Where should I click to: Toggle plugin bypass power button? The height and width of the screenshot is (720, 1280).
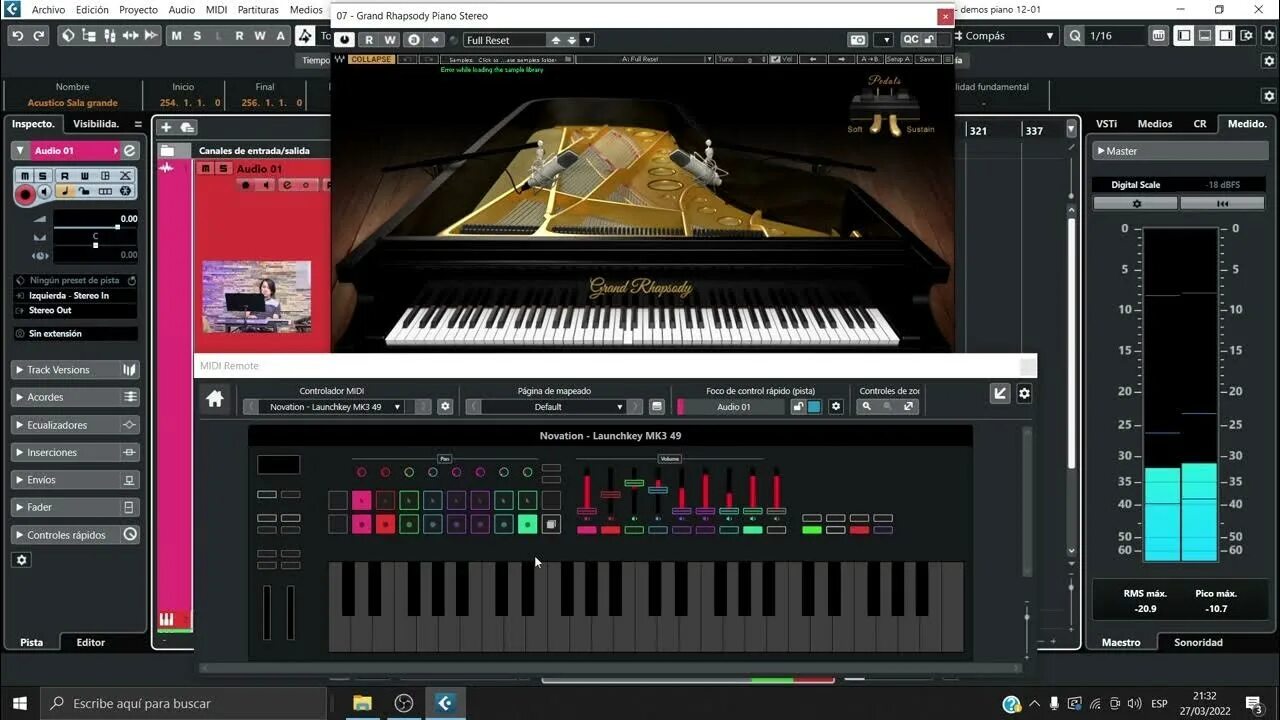pyautogui.click(x=345, y=40)
